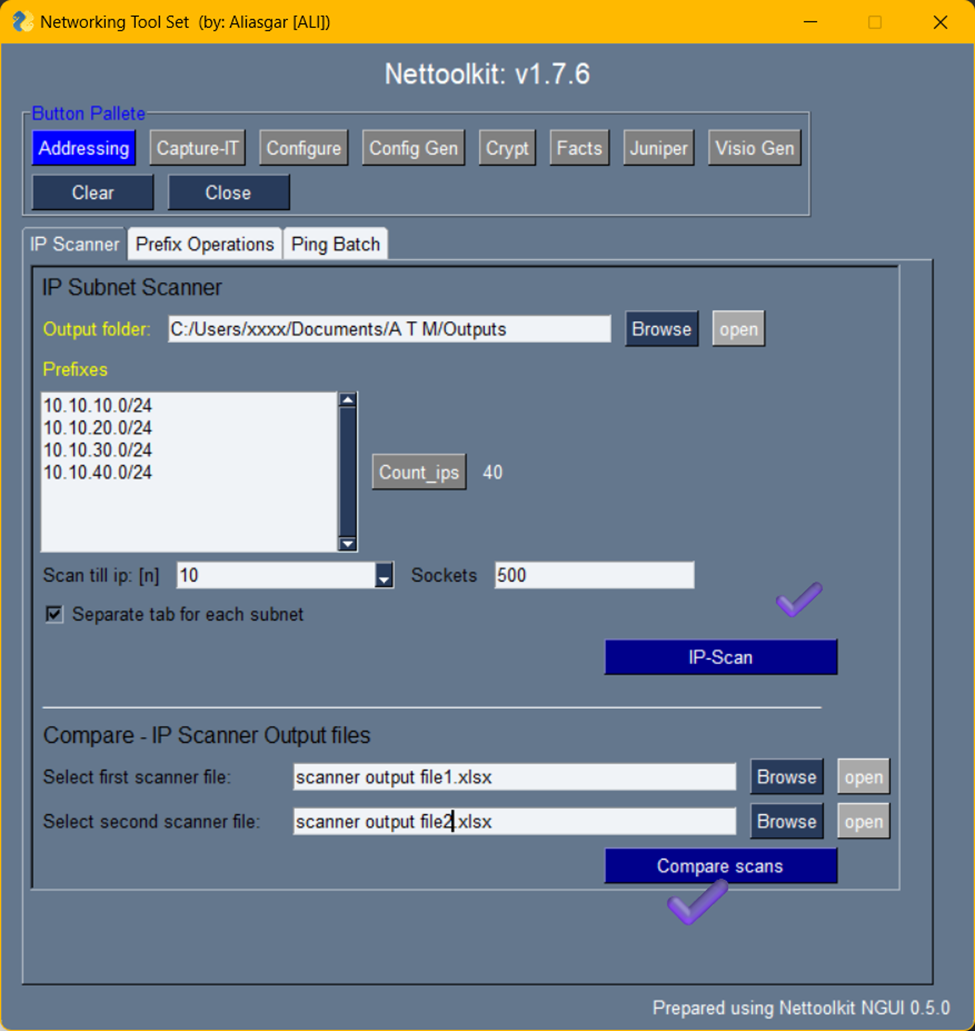Open the Configure section
The width and height of the screenshot is (975, 1031).
pyautogui.click(x=304, y=148)
